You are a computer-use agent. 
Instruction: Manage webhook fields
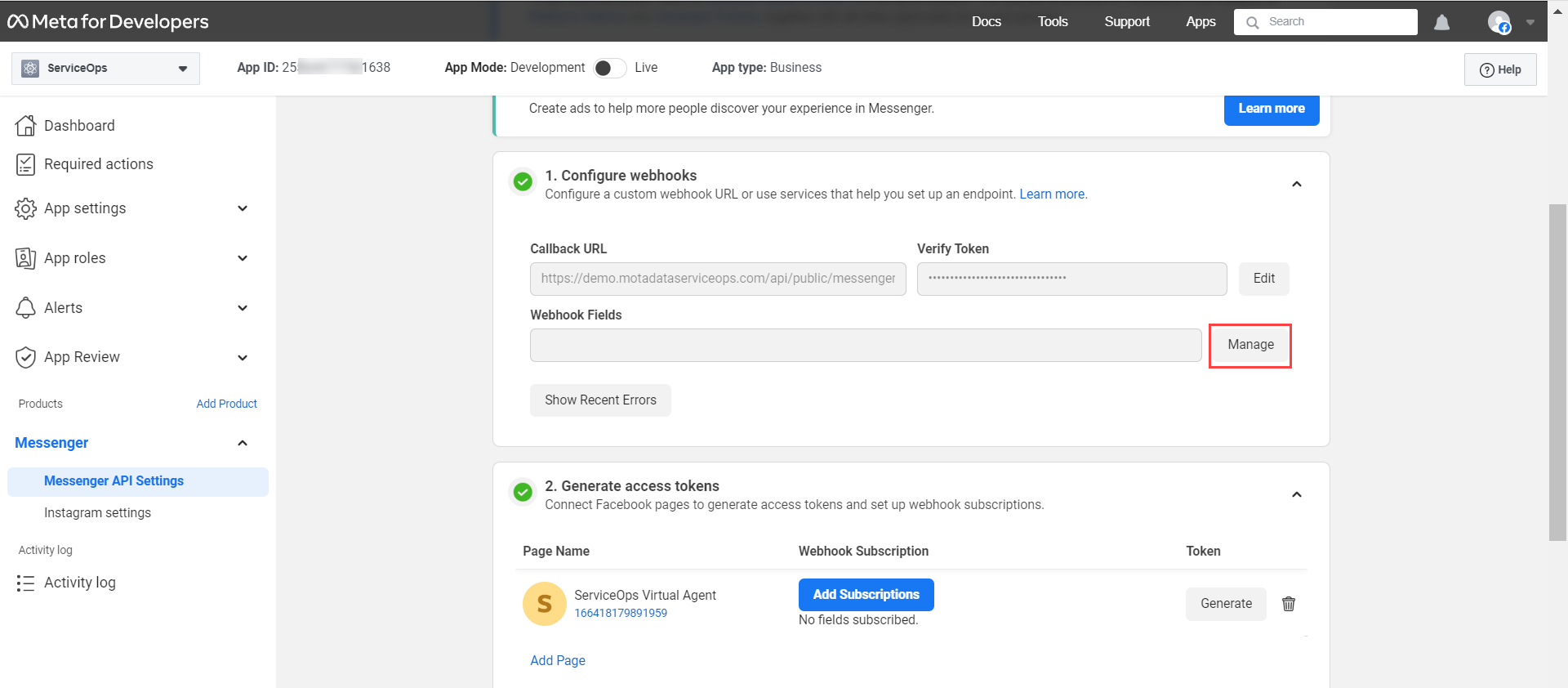click(x=1250, y=345)
